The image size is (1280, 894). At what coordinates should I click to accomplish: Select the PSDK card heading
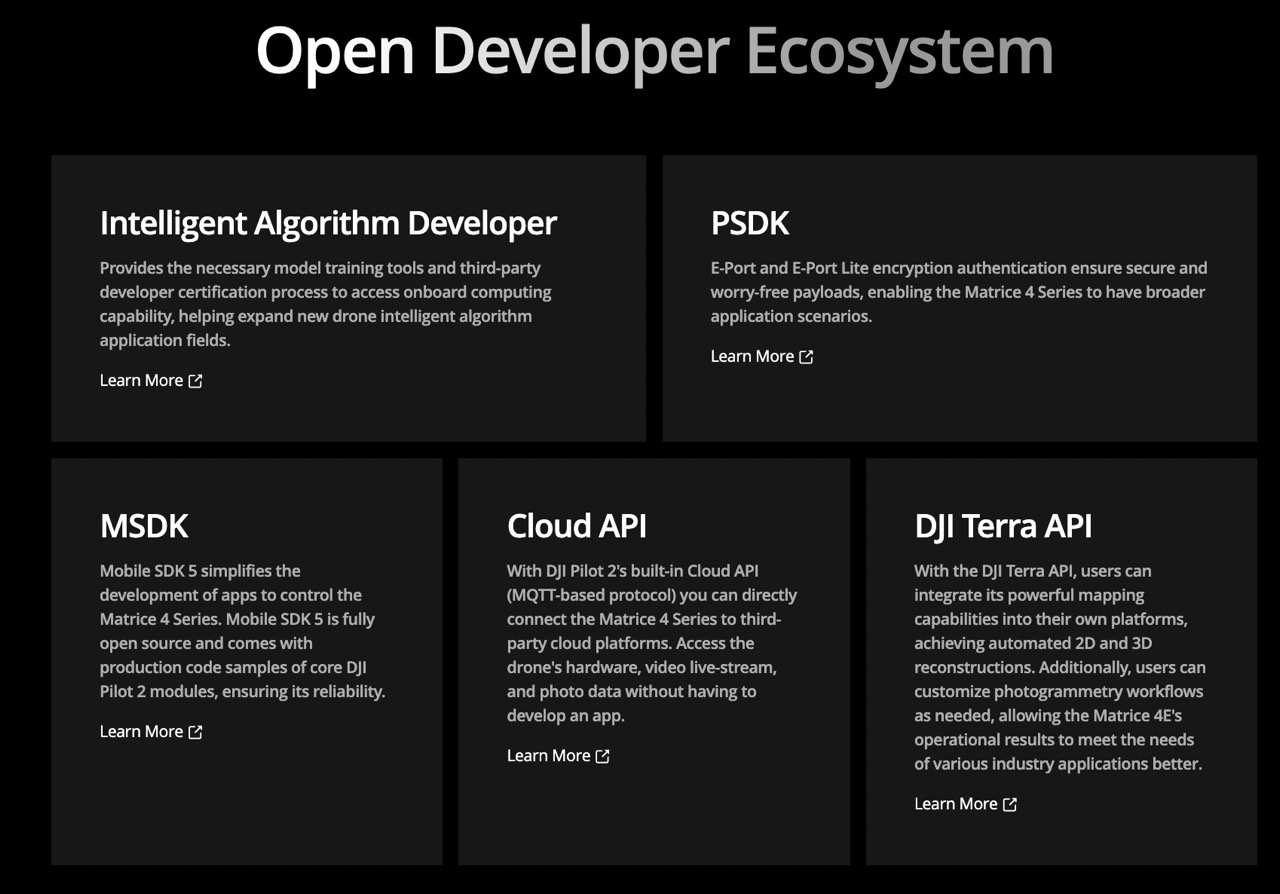tap(750, 223)
